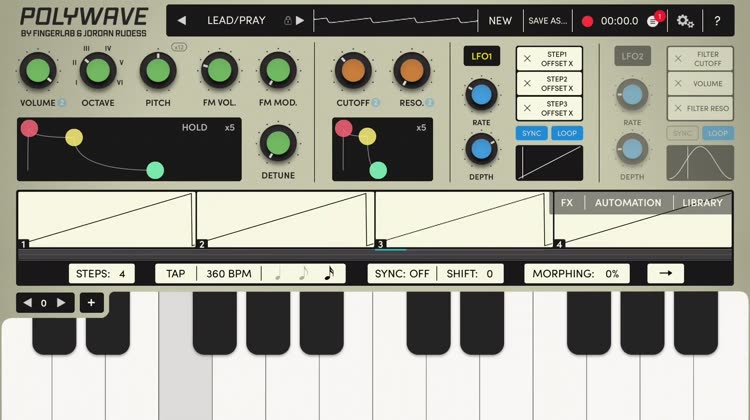Click the FM MOD. knob
Screen dimensions: 750x420
pyautogui.click(x=278, y=71)
